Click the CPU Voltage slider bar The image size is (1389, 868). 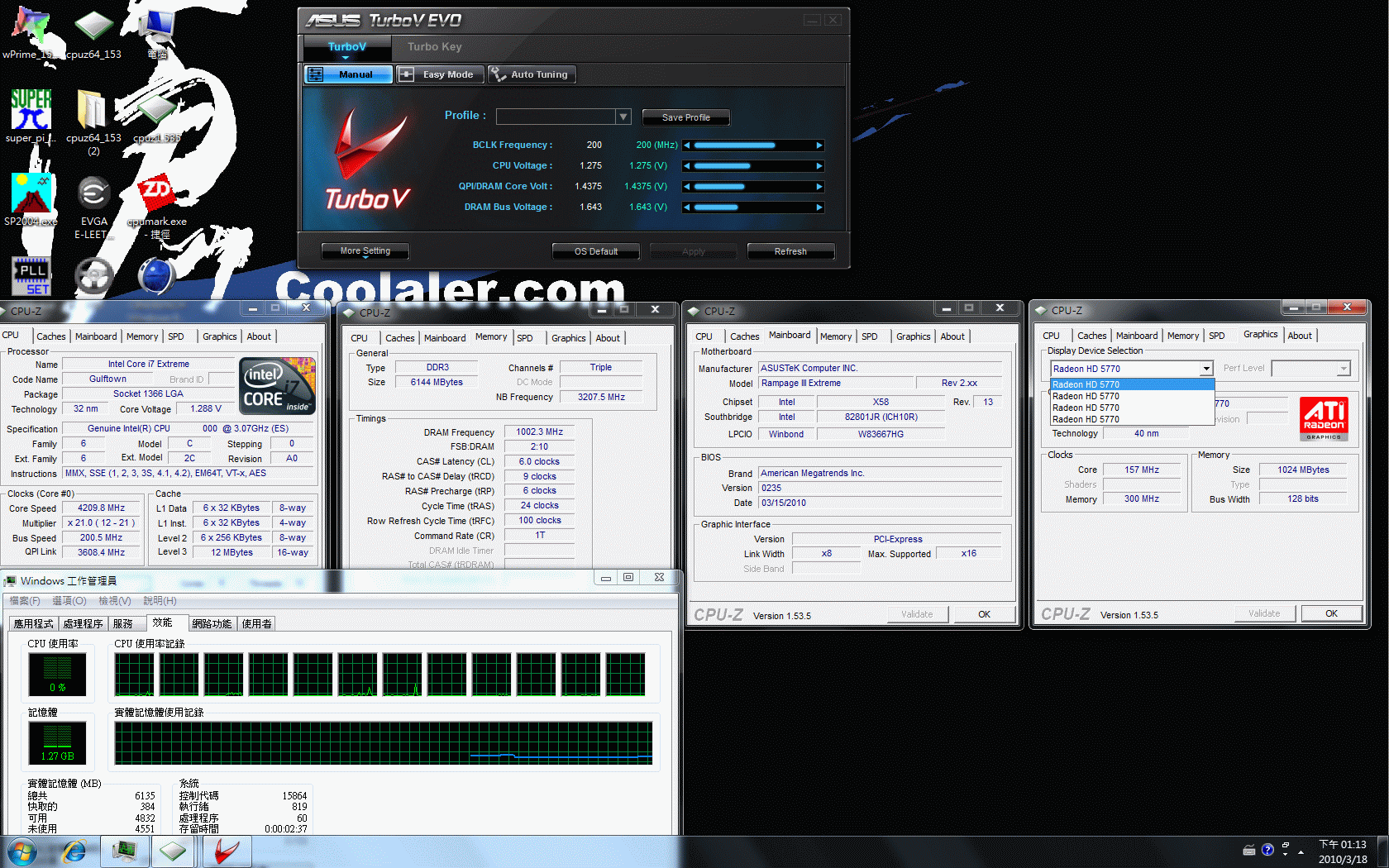[752, 166]
